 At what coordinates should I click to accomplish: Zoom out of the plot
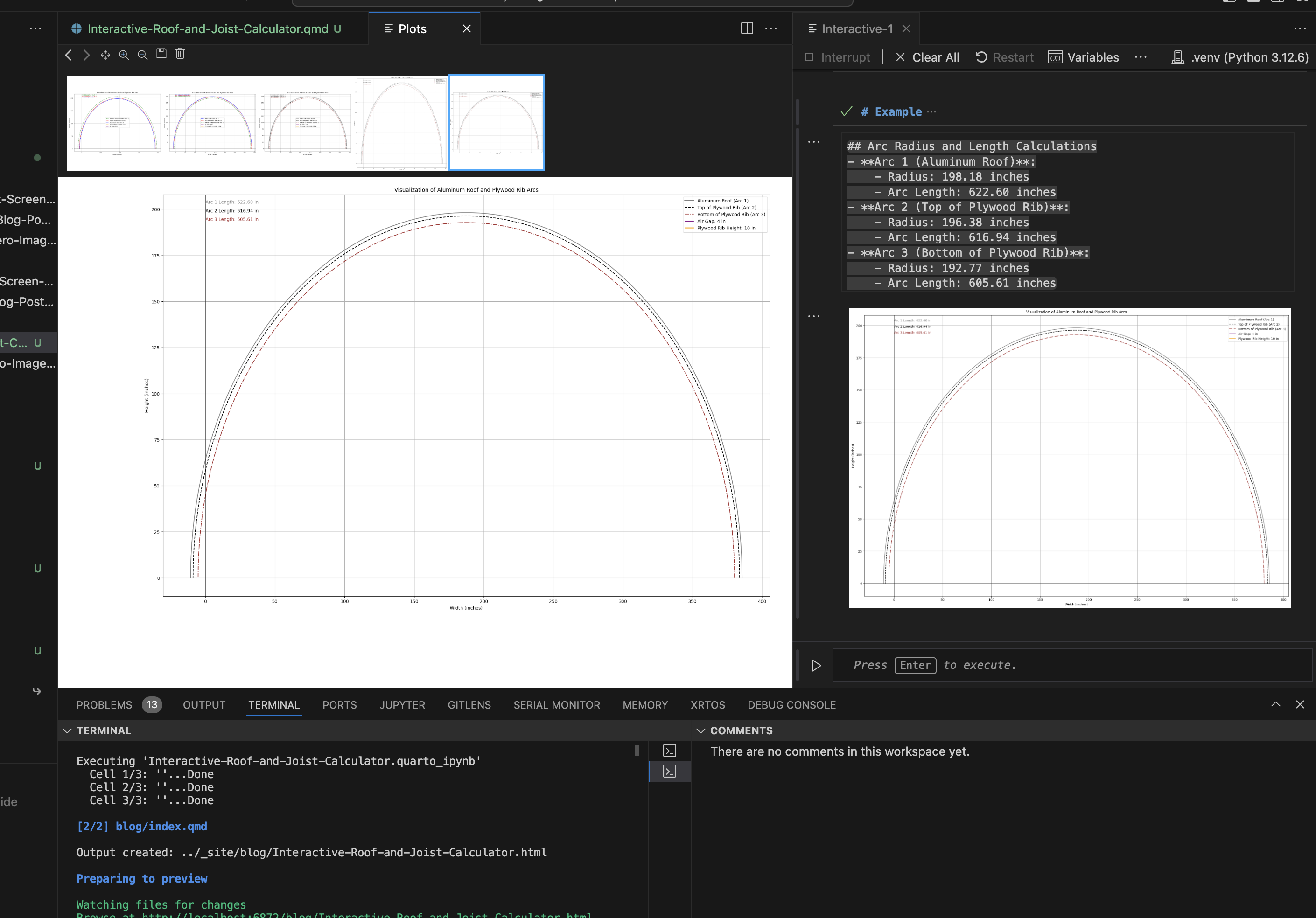[143, 55]
